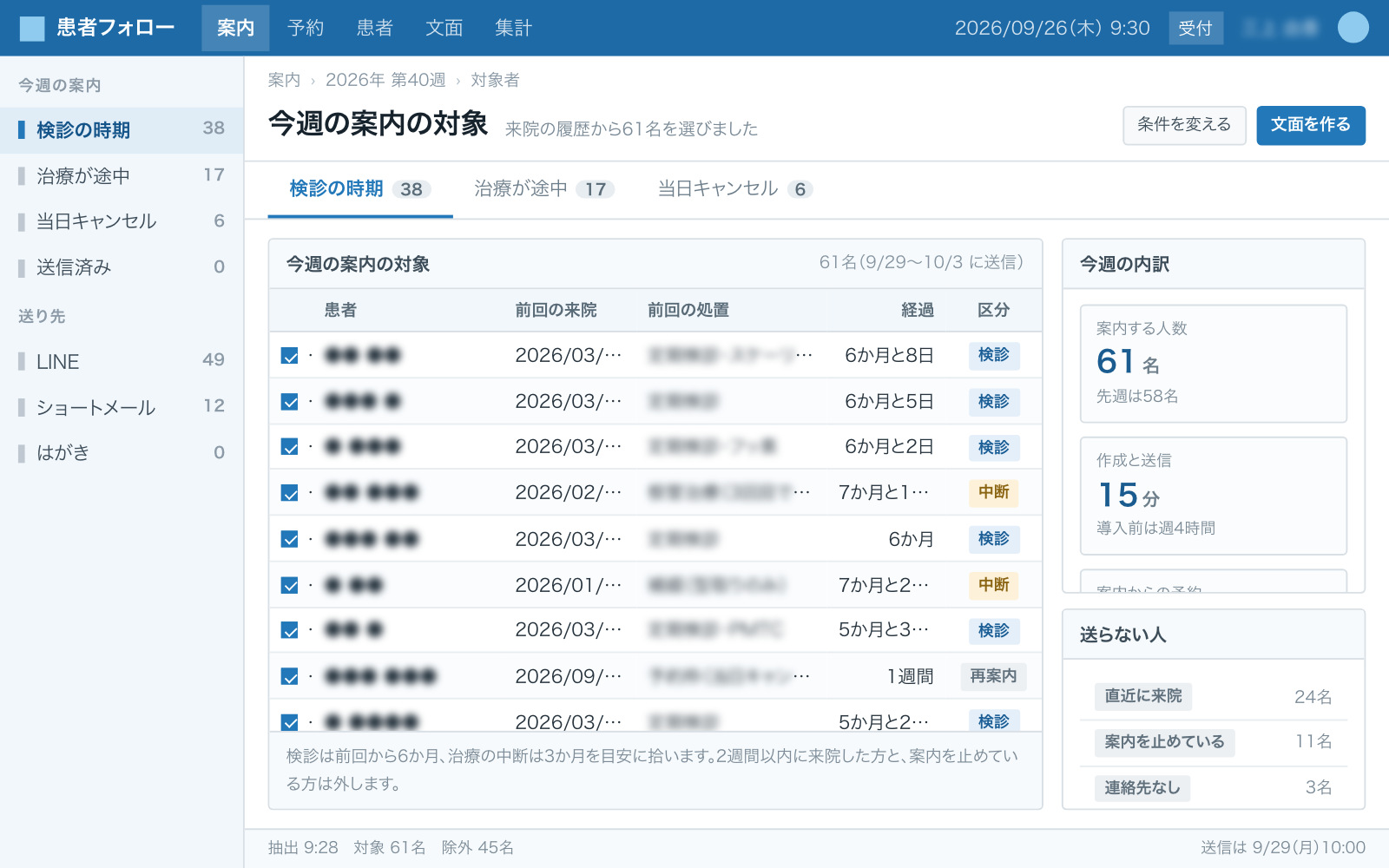Click the 案内する人数 61名 card
The height and width of the screenshot is (868, 1389).
pos(1213,364)
